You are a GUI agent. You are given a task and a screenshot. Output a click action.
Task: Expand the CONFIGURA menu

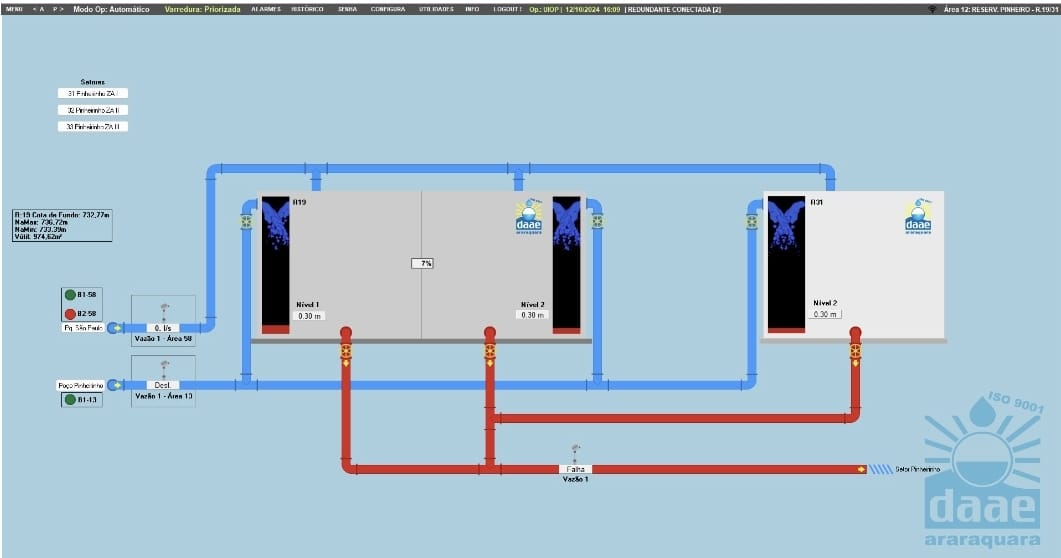click(388, 8)
